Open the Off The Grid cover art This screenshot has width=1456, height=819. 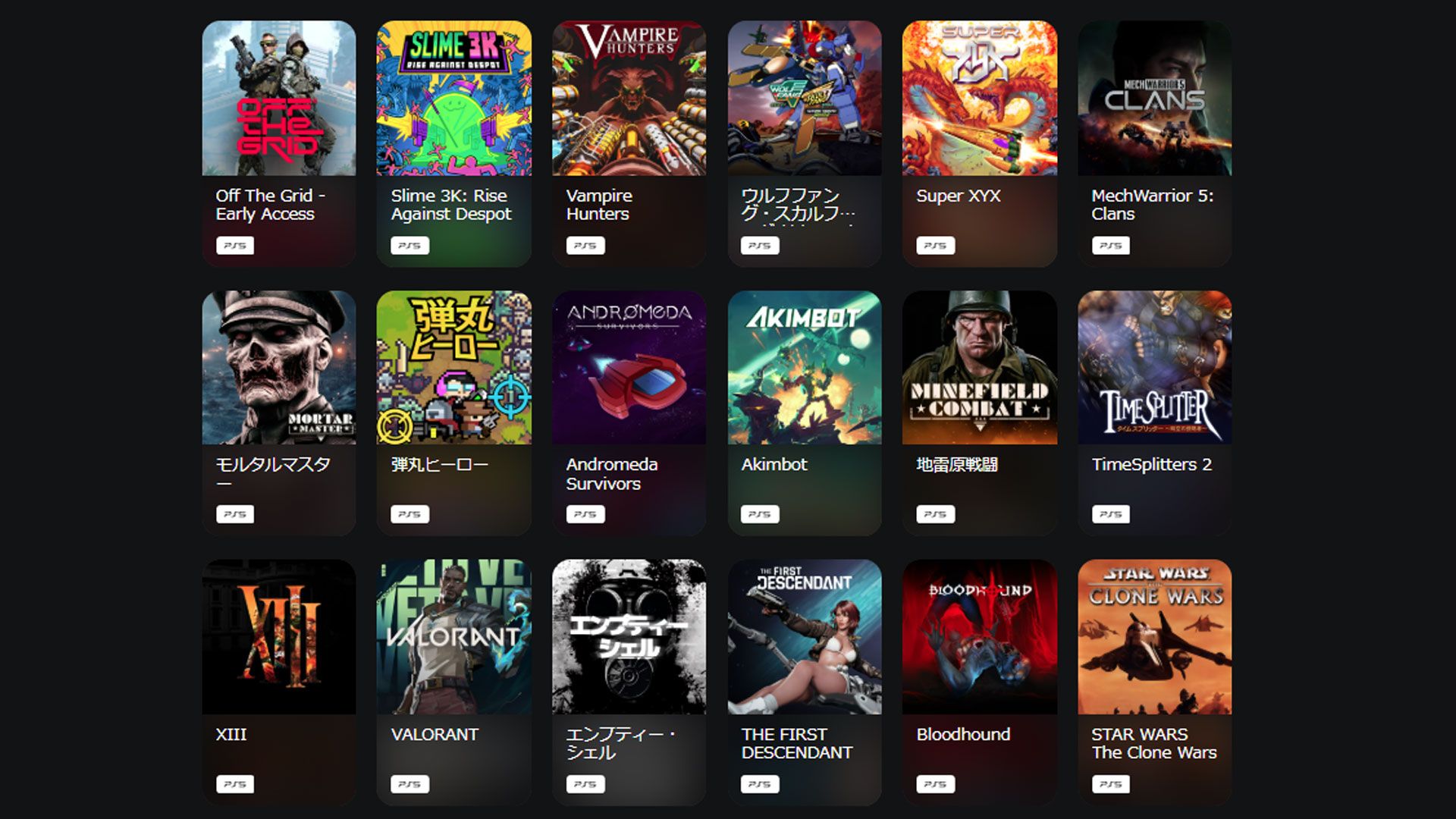pos(278,99)
